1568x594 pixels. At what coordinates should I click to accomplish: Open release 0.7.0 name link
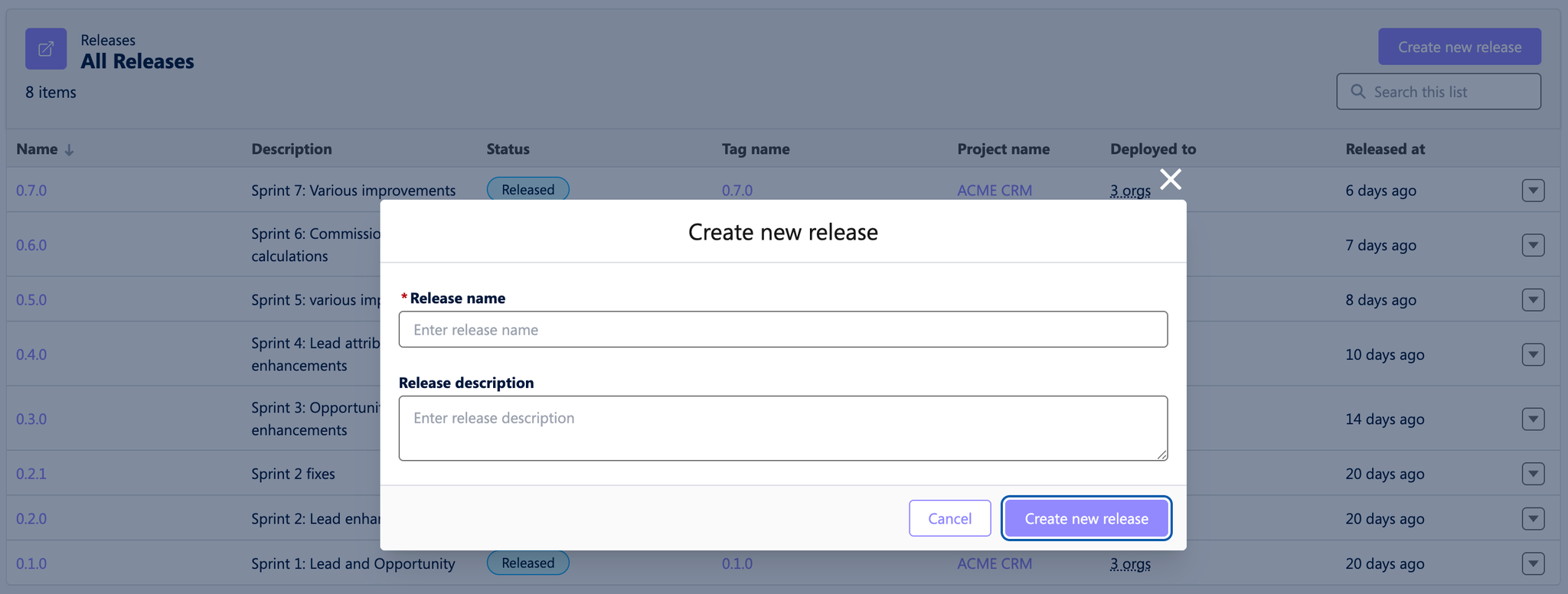click(31, 191)
